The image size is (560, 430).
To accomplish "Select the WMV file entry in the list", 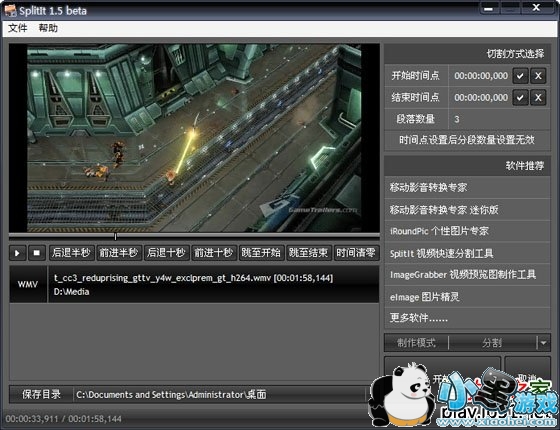I will [x=194, y=284].
